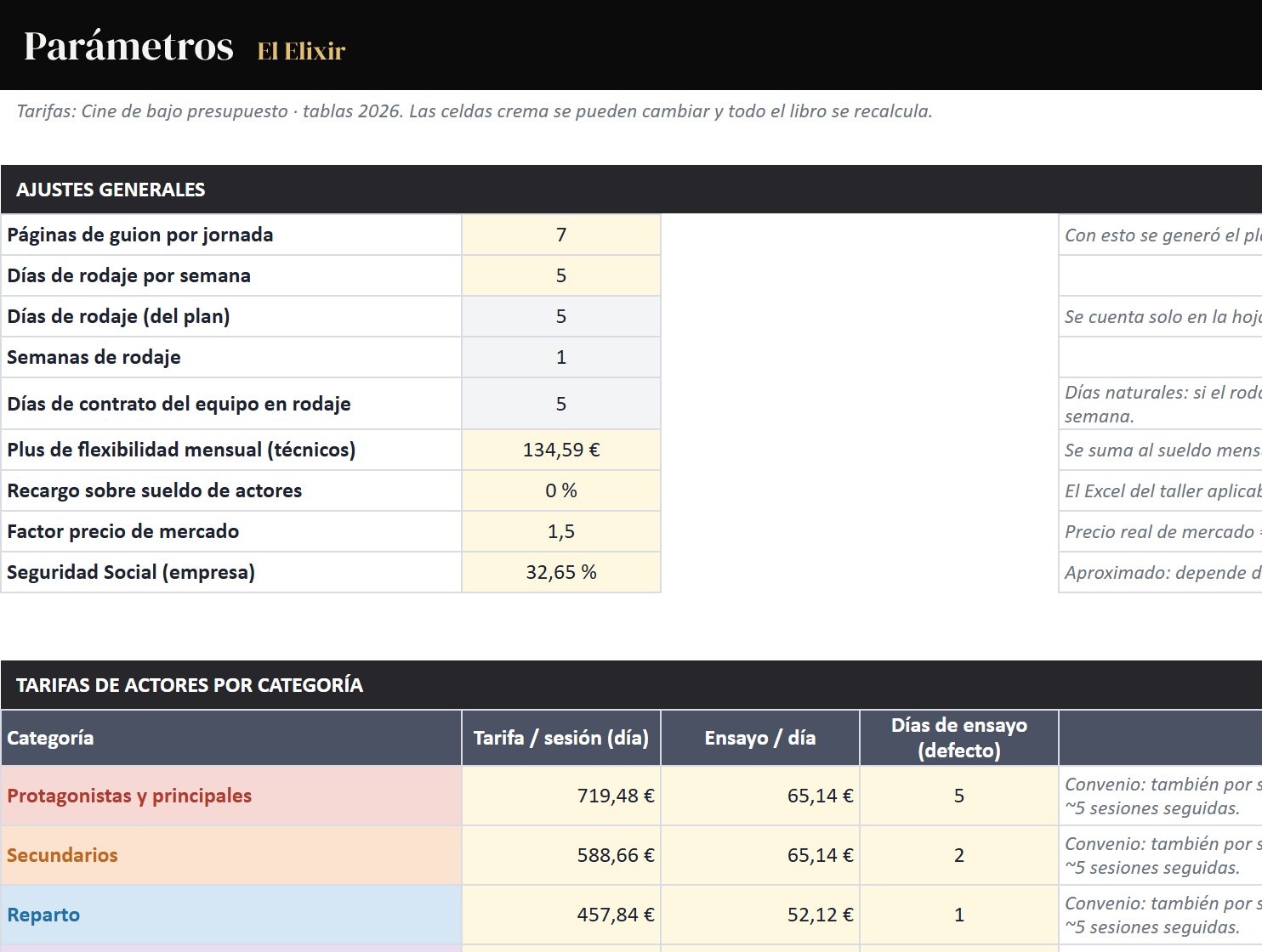Screen dimensions: 1262x952
Task: Edit the 'Factor precio de mercado' value 1,5
Action: coord(561,531)
